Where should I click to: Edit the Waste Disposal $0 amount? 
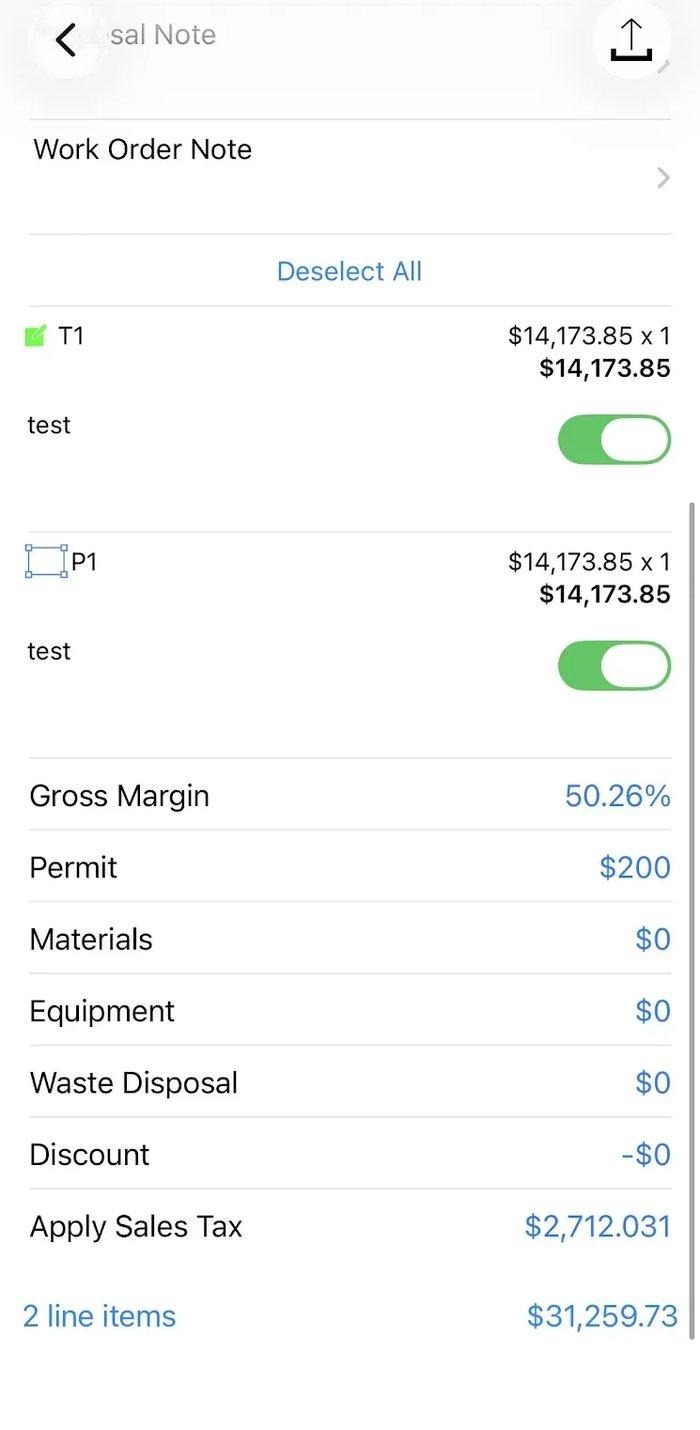[x=653, y=1083]
